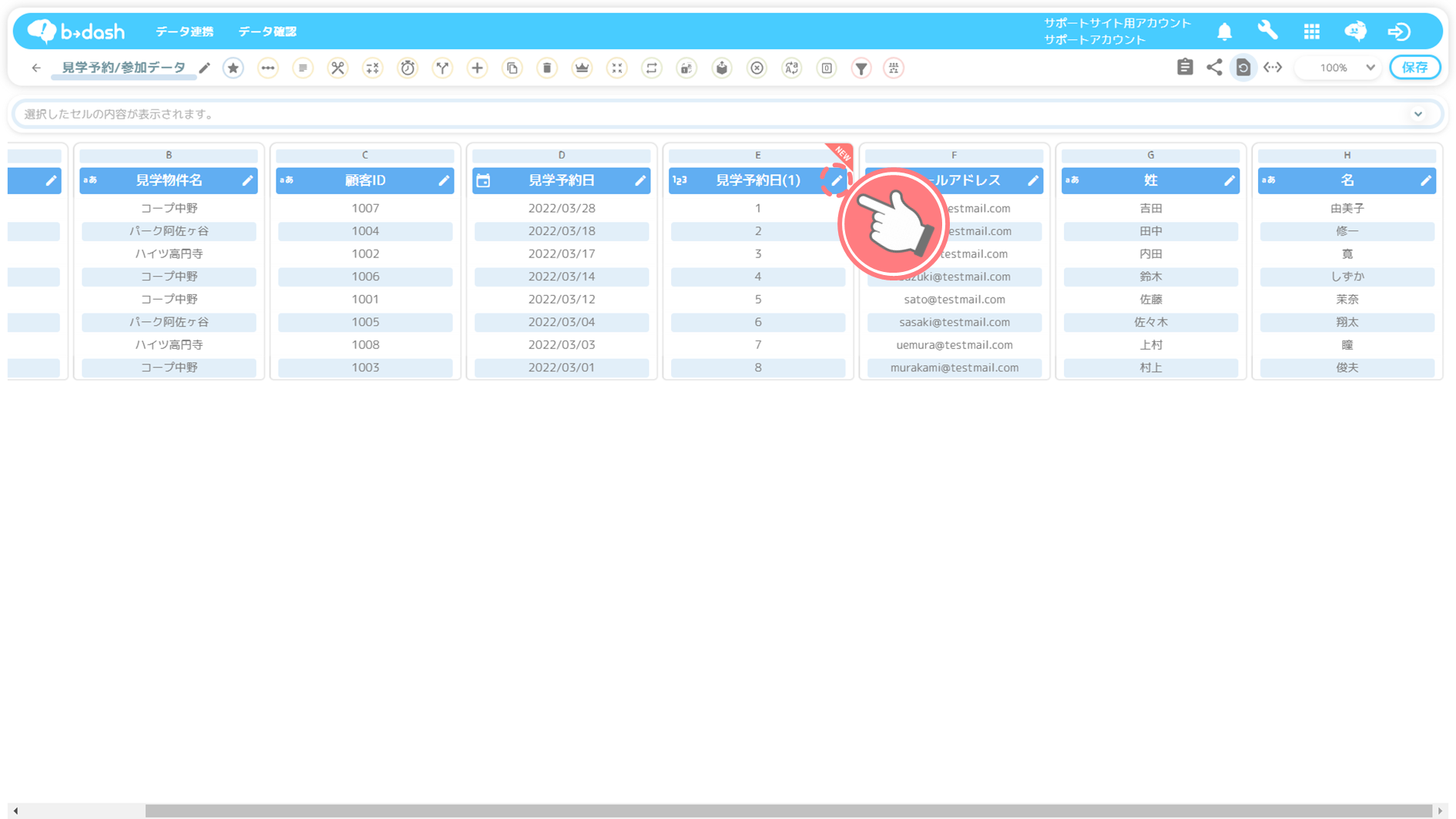Open the notifications bell
The height and width of the screenshot is (819, 1456).
pyautogui.click(x=1224, y=32)
